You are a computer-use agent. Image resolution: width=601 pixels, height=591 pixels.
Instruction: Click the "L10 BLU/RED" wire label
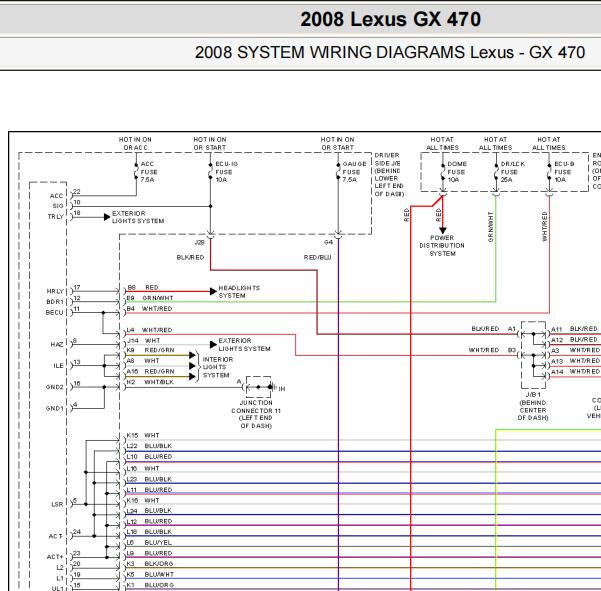click(x=149, y=456)
